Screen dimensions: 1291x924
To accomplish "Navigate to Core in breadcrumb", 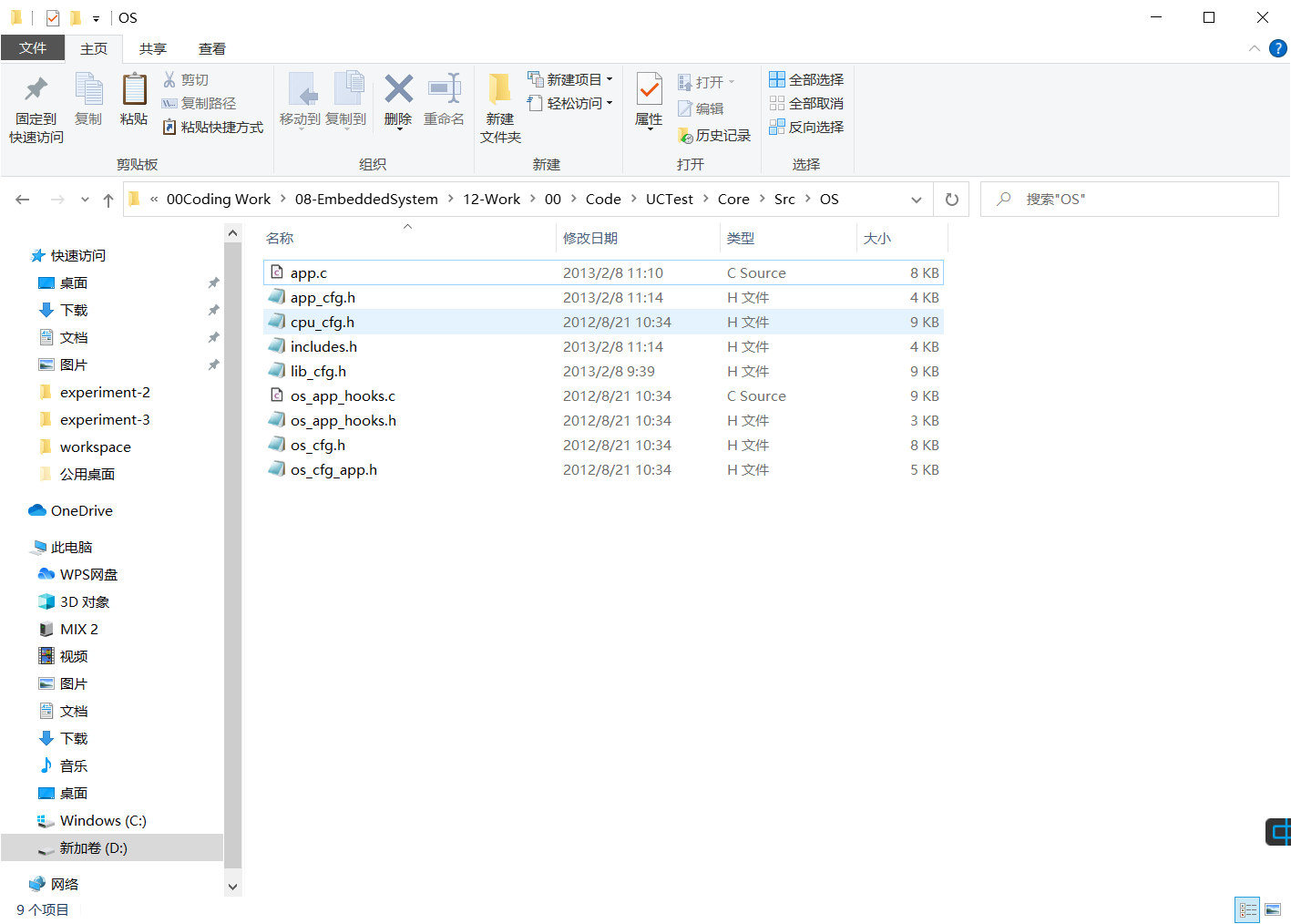I will [733, 199].
